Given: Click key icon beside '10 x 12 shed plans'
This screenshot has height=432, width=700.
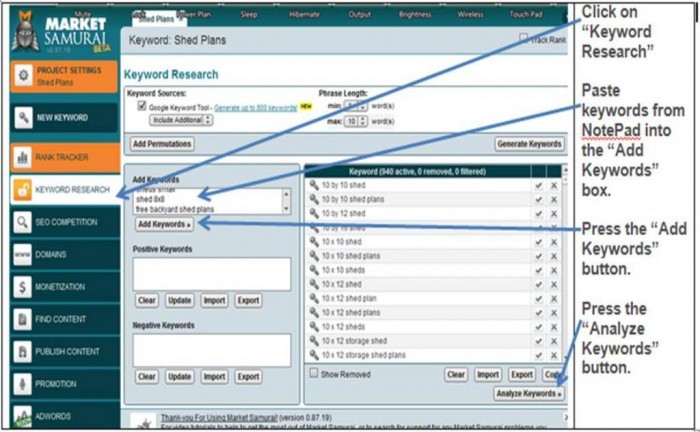Looking at the screenshot, I should 314,312.
